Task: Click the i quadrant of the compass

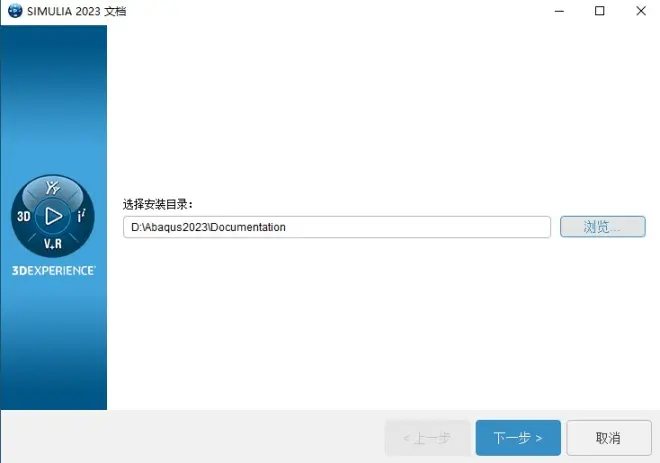Action: (x=81, y=216)
